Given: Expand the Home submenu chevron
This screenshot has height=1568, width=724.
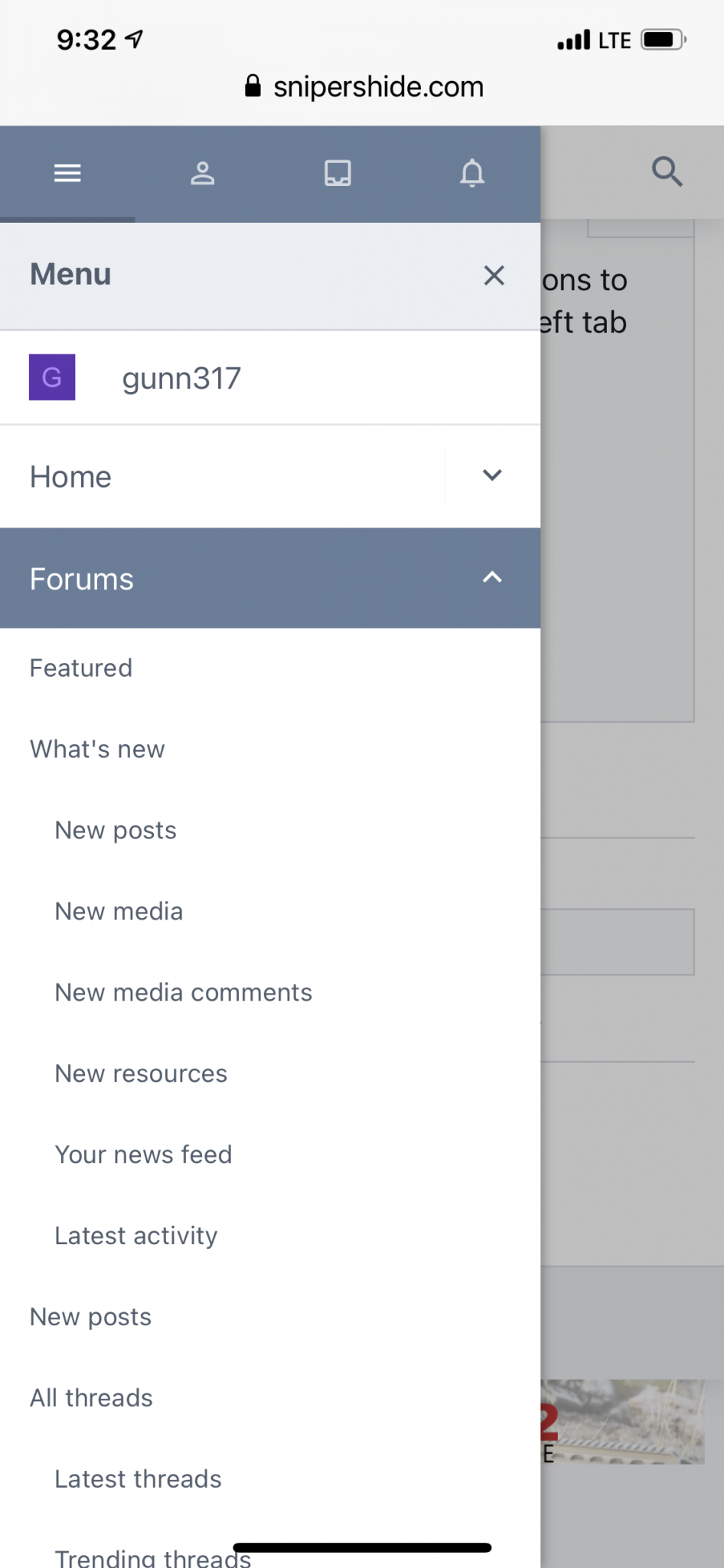Looking at the screenshot, I should click(x=492, y=475).
